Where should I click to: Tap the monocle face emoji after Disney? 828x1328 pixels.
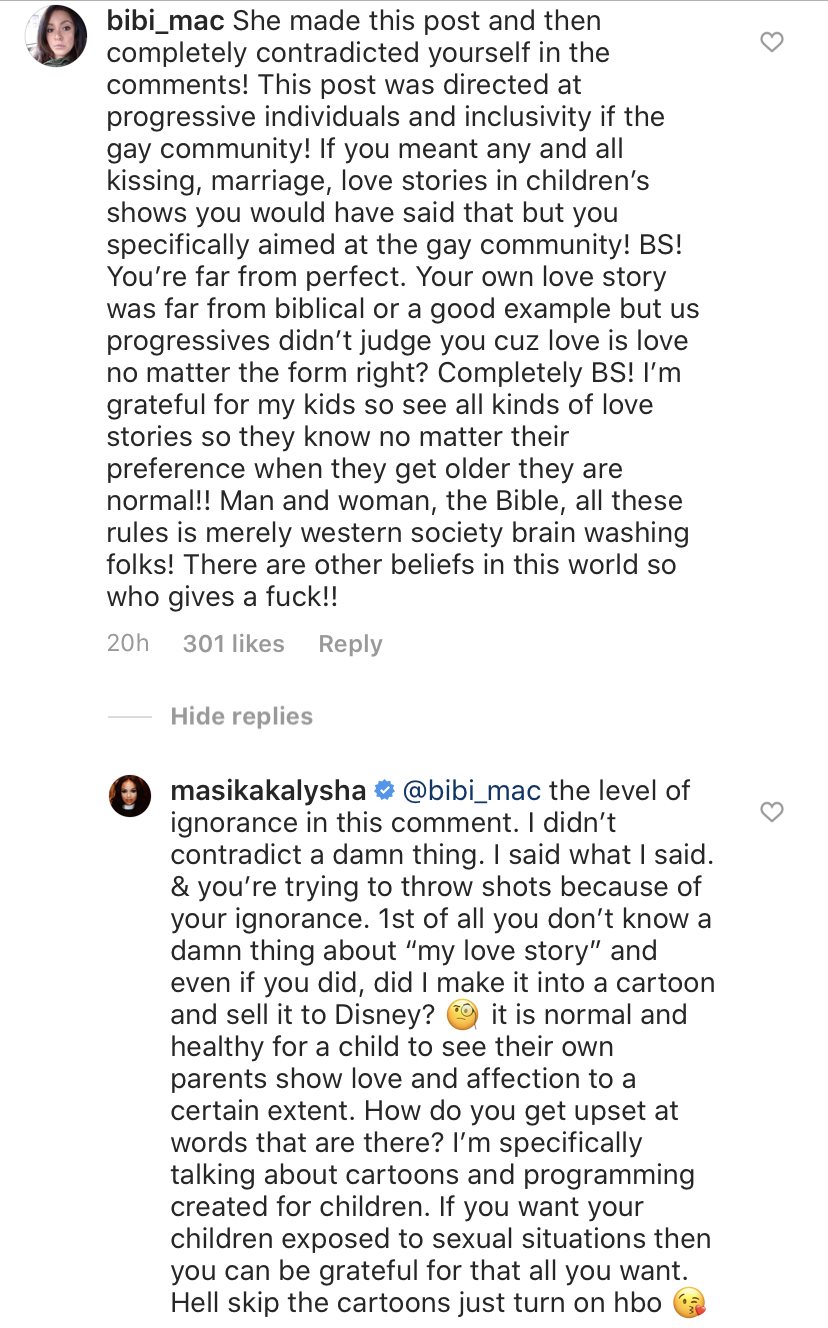coord(463,1015)
